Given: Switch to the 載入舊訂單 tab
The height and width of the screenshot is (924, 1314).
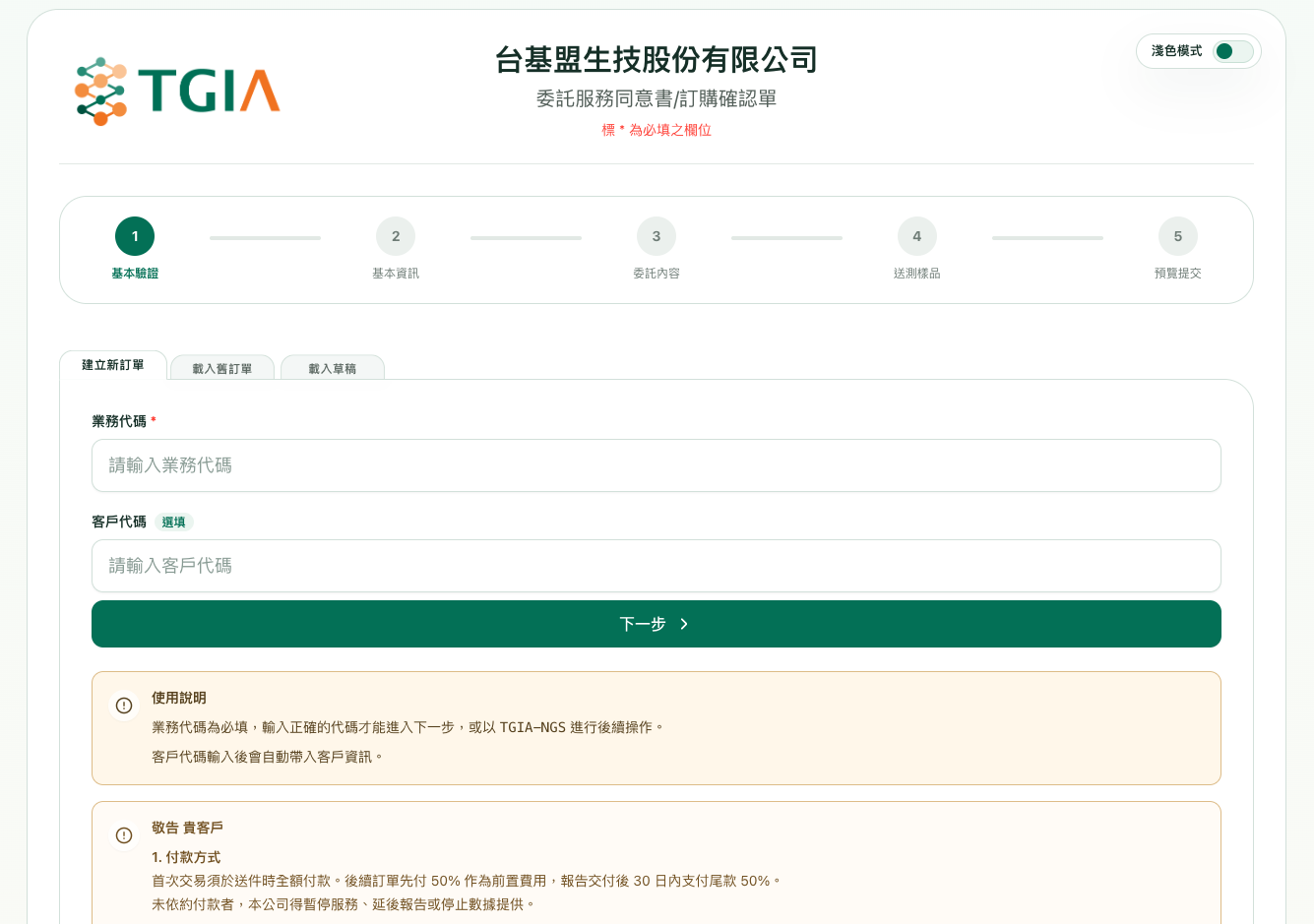Looking at the screenshot, I should (x=222, y=368).
